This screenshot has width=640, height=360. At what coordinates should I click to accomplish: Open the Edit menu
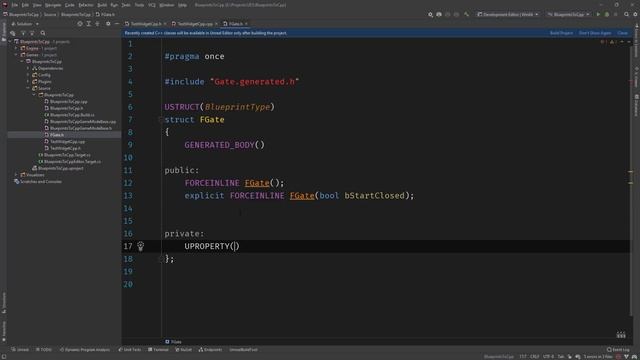tap(25, 5)
